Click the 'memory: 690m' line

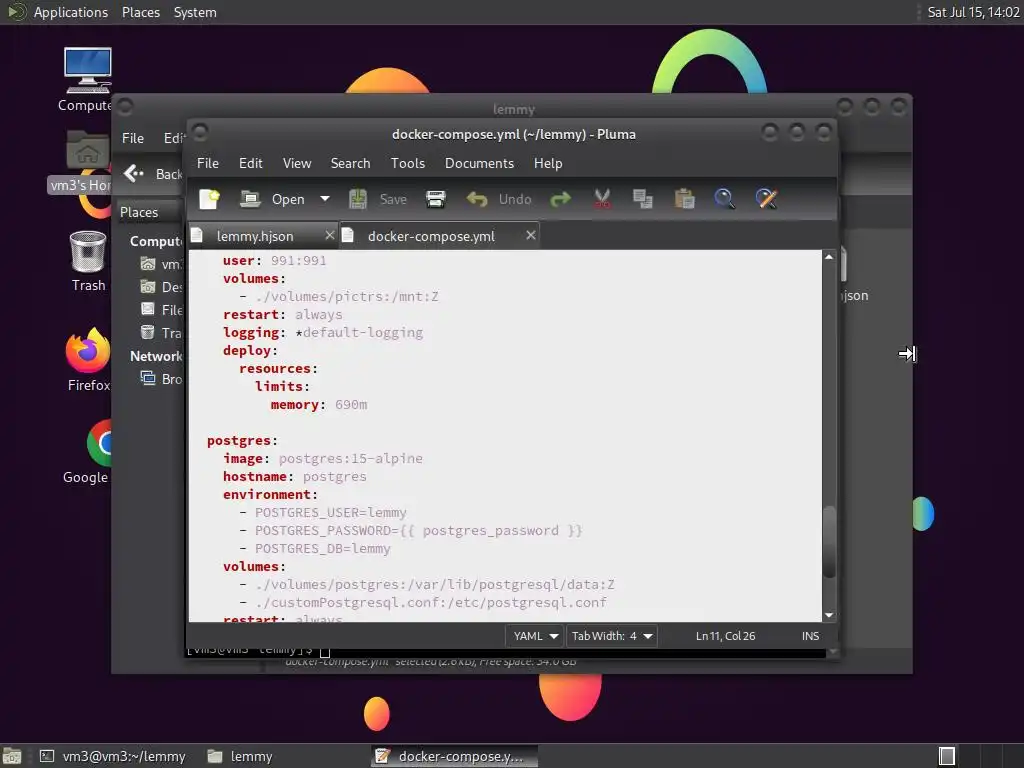coord(319,405)
